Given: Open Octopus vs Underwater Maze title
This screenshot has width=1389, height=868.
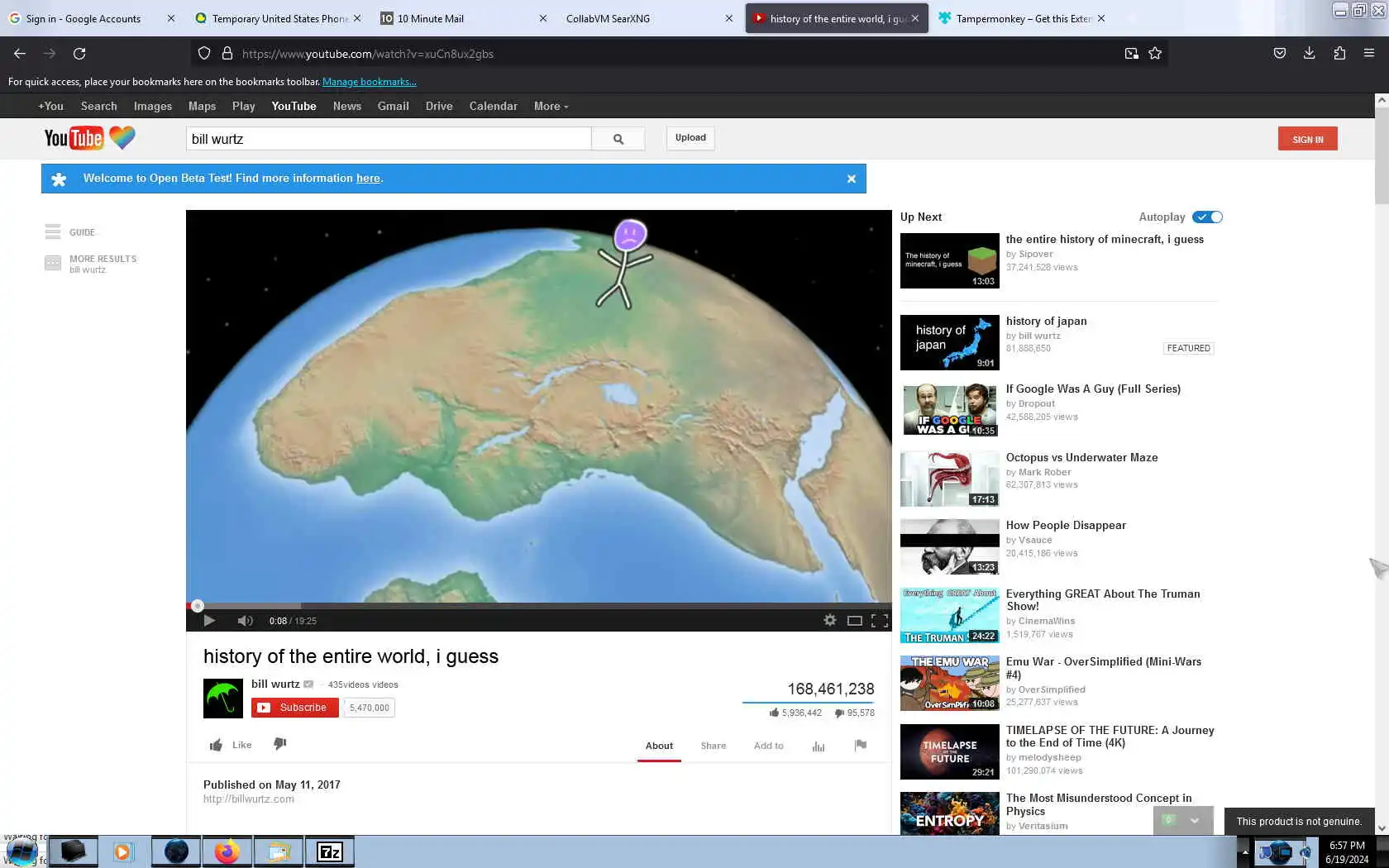Looking at the screenshot, I should [x=1081, y=457].
